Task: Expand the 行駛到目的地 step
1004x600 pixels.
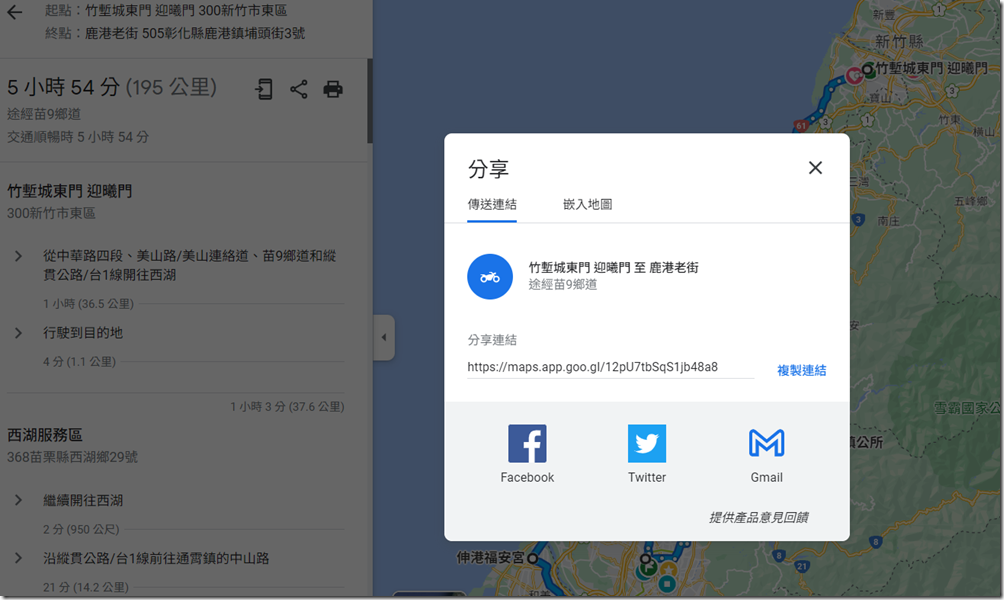Action: (18, 333)
